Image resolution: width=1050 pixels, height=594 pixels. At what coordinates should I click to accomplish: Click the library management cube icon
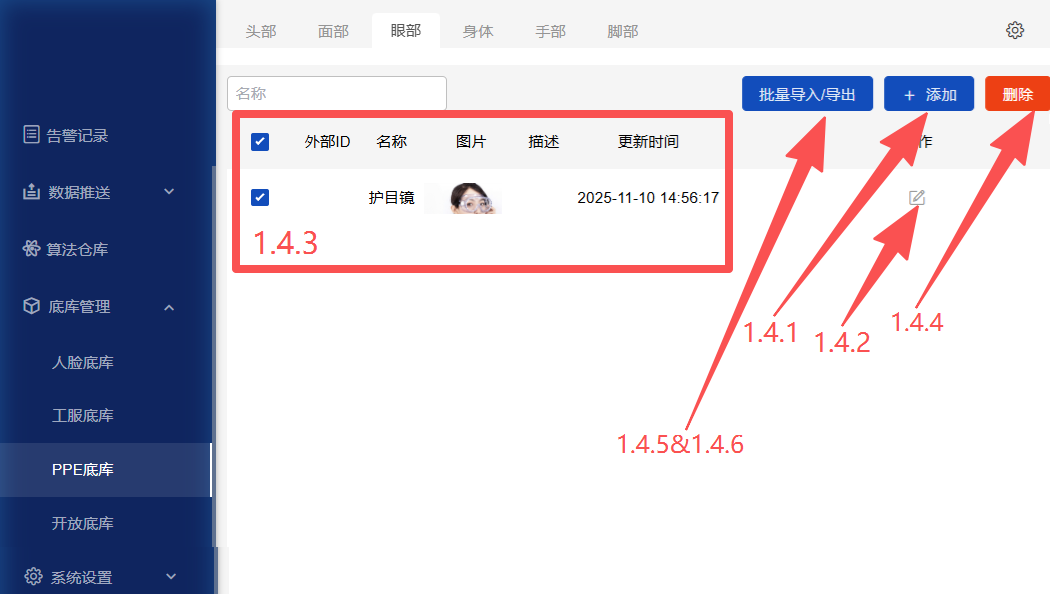(x=32, y=307)
